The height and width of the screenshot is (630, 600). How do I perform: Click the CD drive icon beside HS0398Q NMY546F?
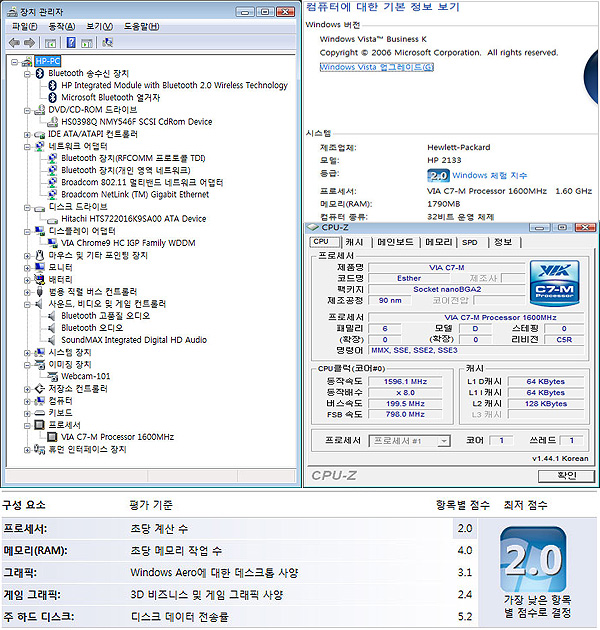(x=53, y=122)
